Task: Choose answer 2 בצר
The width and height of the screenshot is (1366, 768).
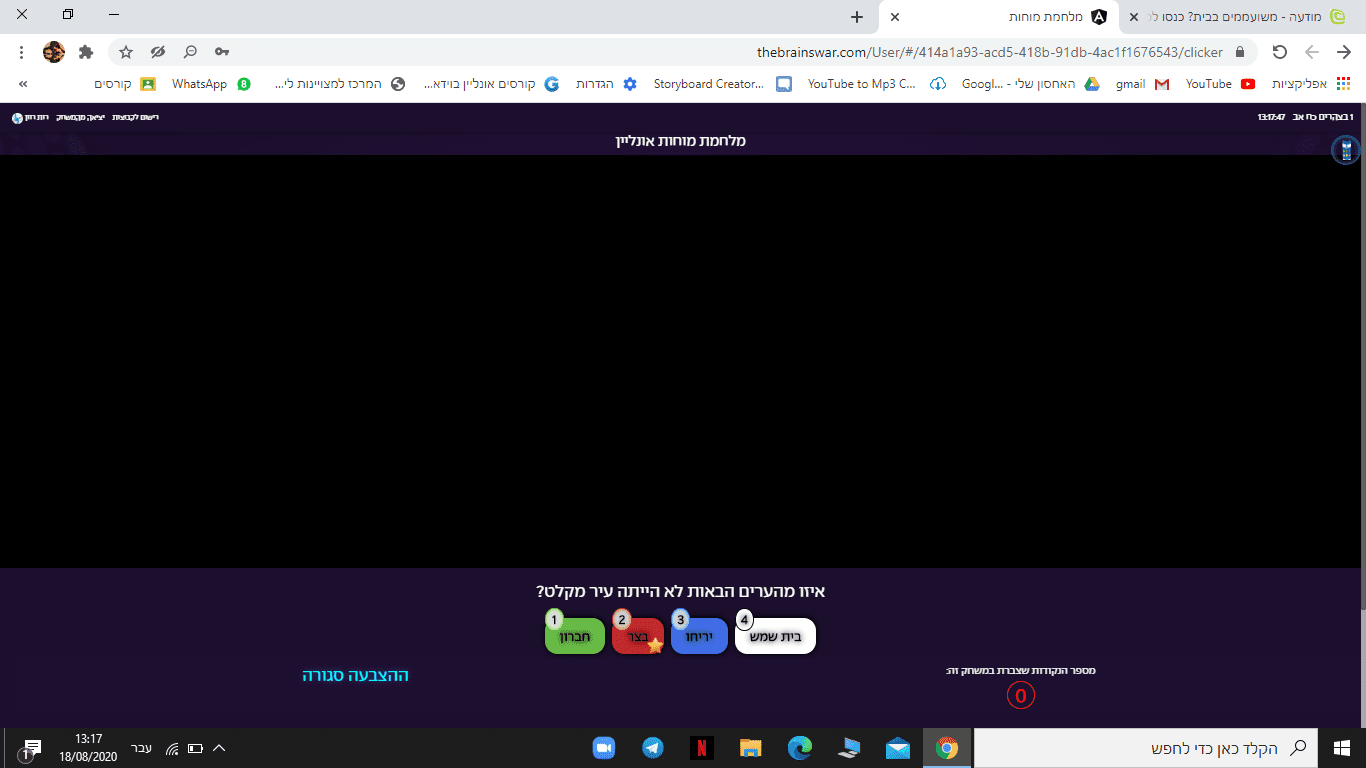Action: [x=638, y=636]
